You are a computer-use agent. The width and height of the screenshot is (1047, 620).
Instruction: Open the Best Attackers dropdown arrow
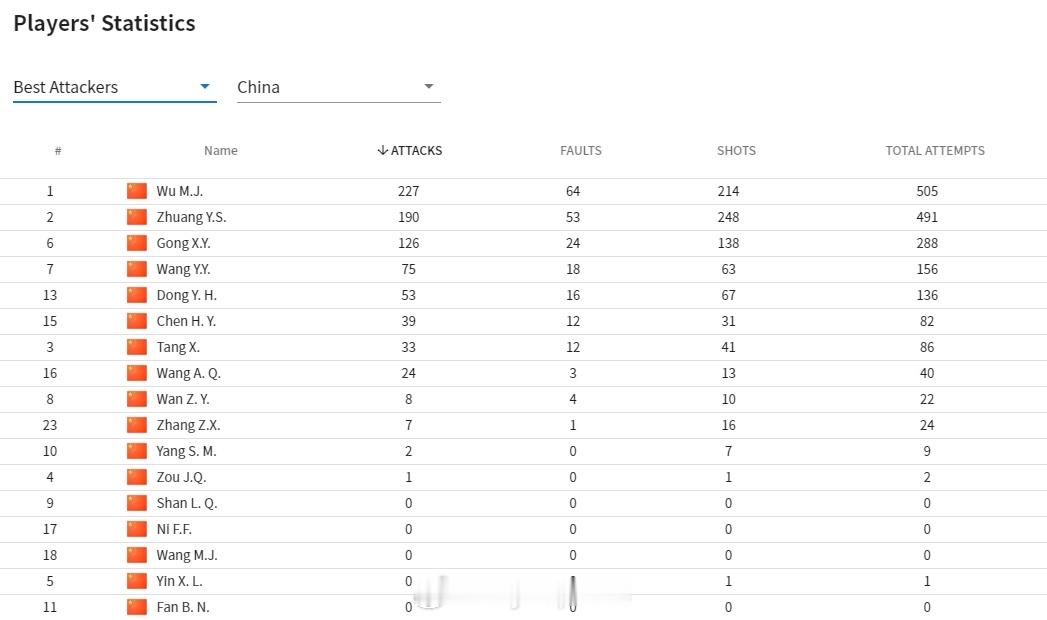tap(205, 86)
